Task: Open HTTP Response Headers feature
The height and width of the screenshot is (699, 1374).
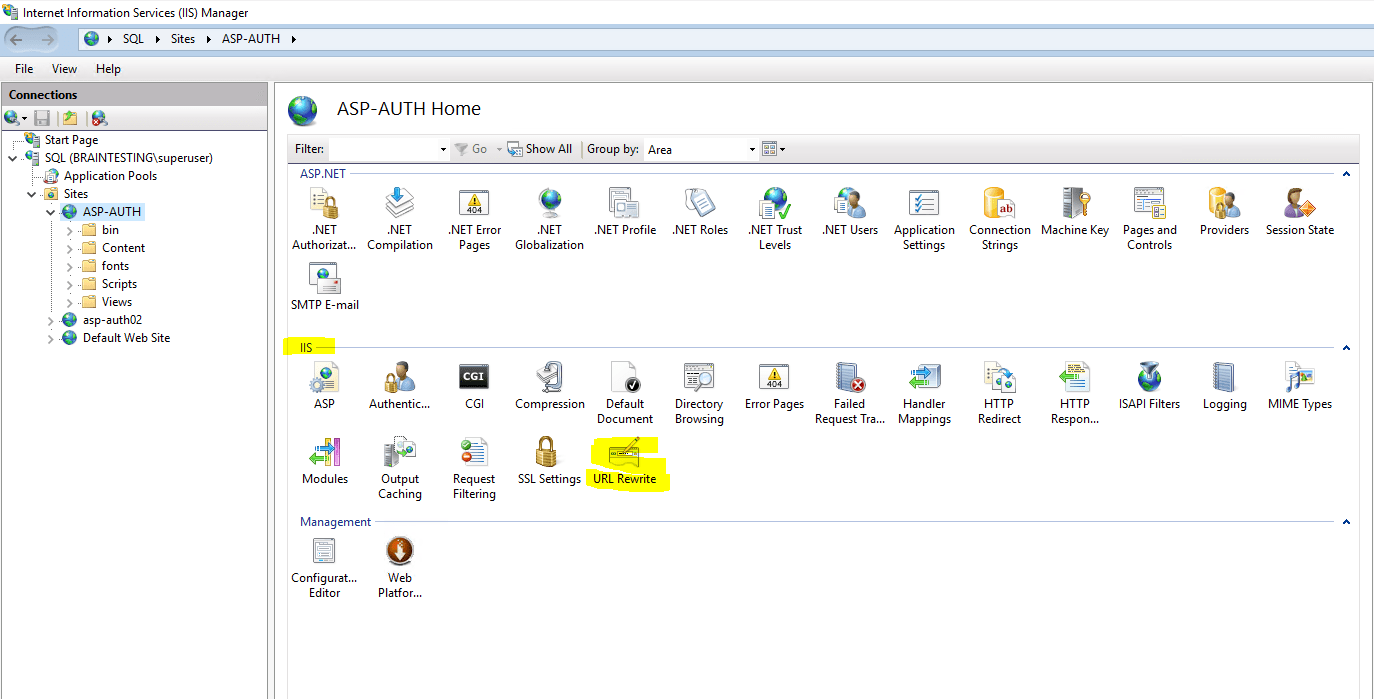Action: pyautogui.click(x=1075, y=393)
